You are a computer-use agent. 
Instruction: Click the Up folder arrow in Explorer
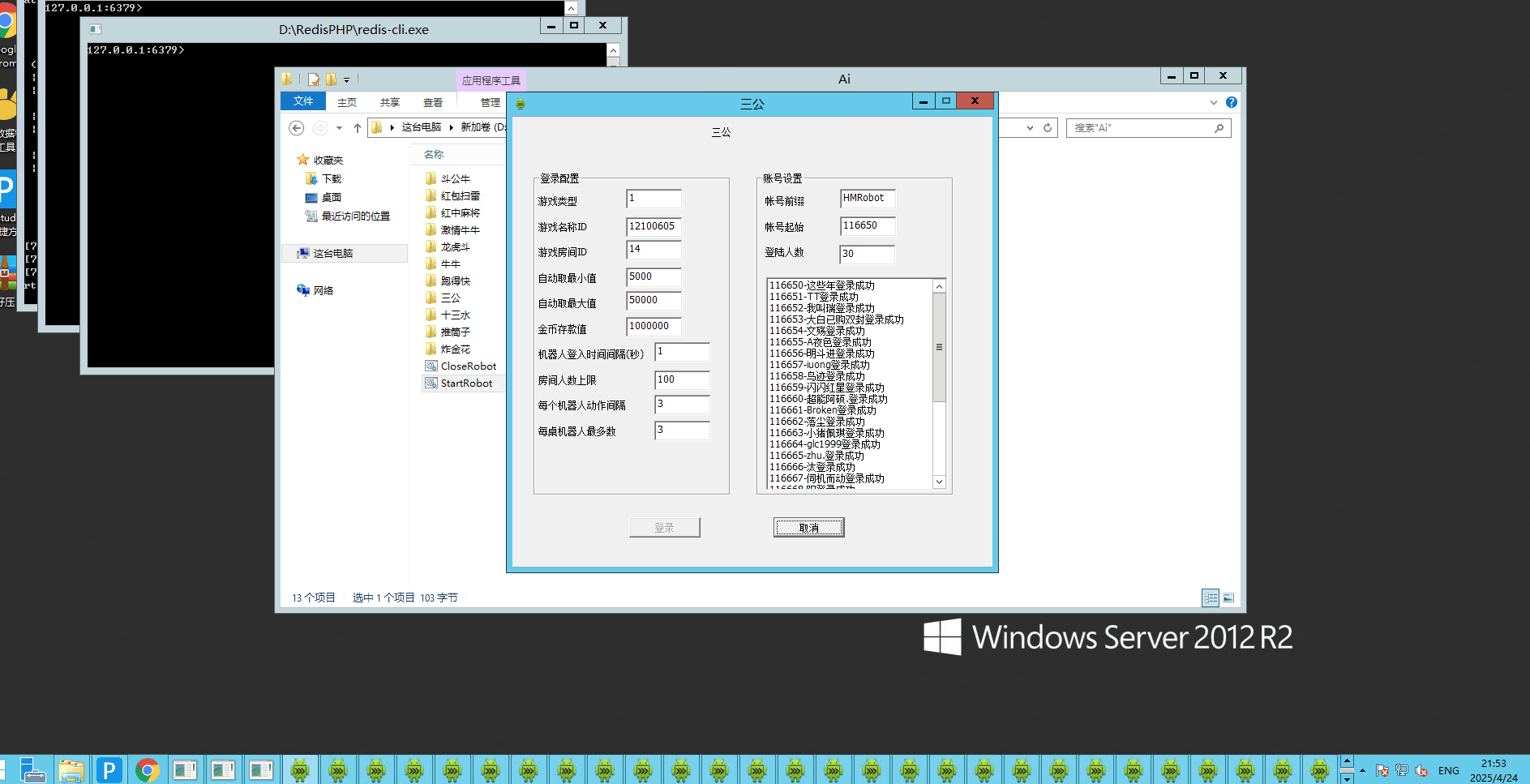pyautogui.click(x=357, y=128)
